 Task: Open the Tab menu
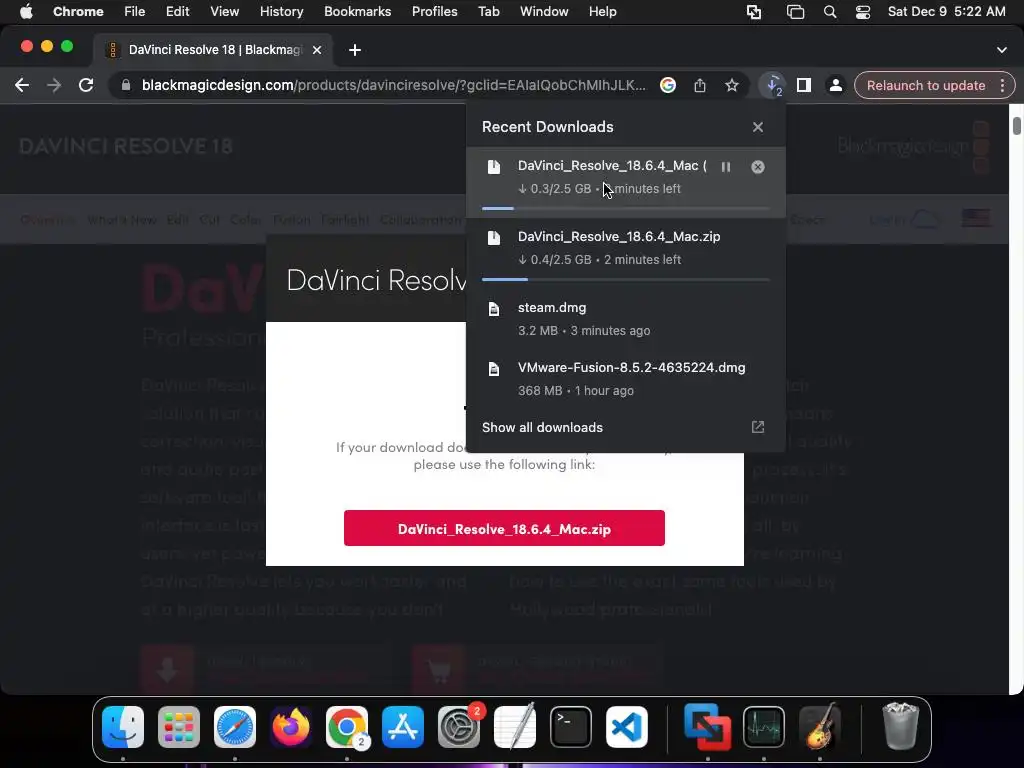pyautogui.click(x=488, y=12)
